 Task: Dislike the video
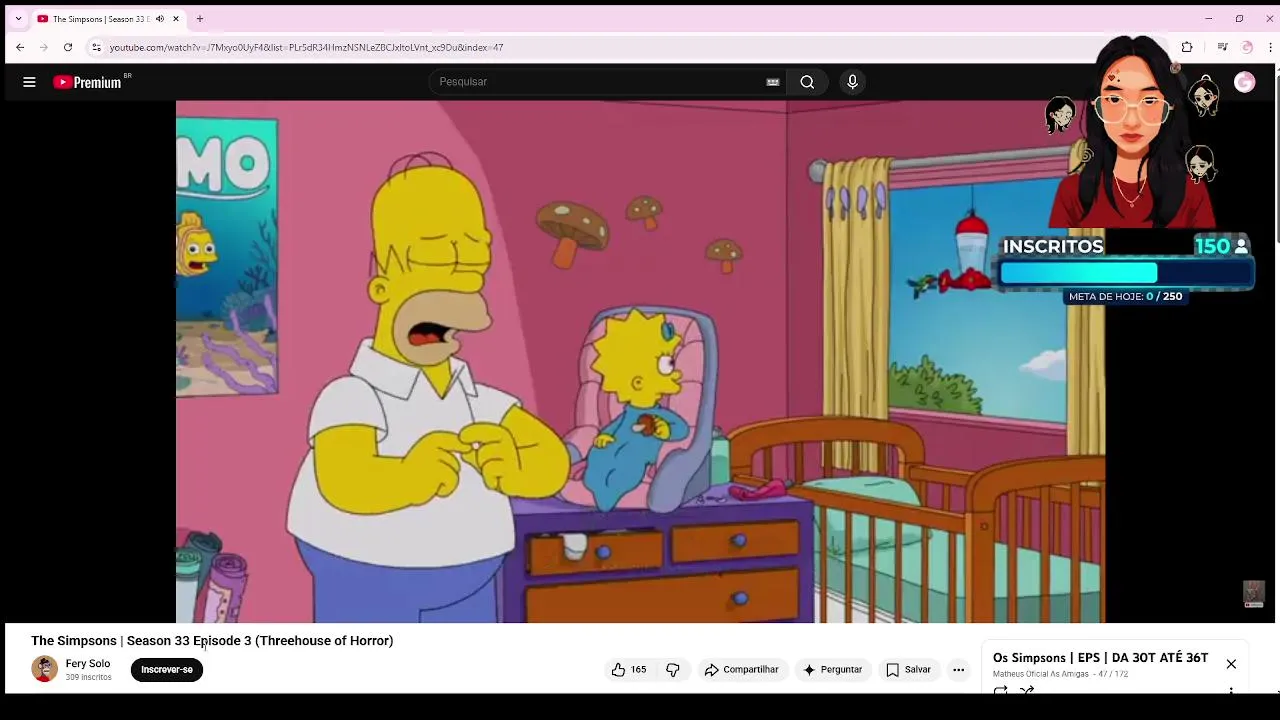(x=673, y=670)
